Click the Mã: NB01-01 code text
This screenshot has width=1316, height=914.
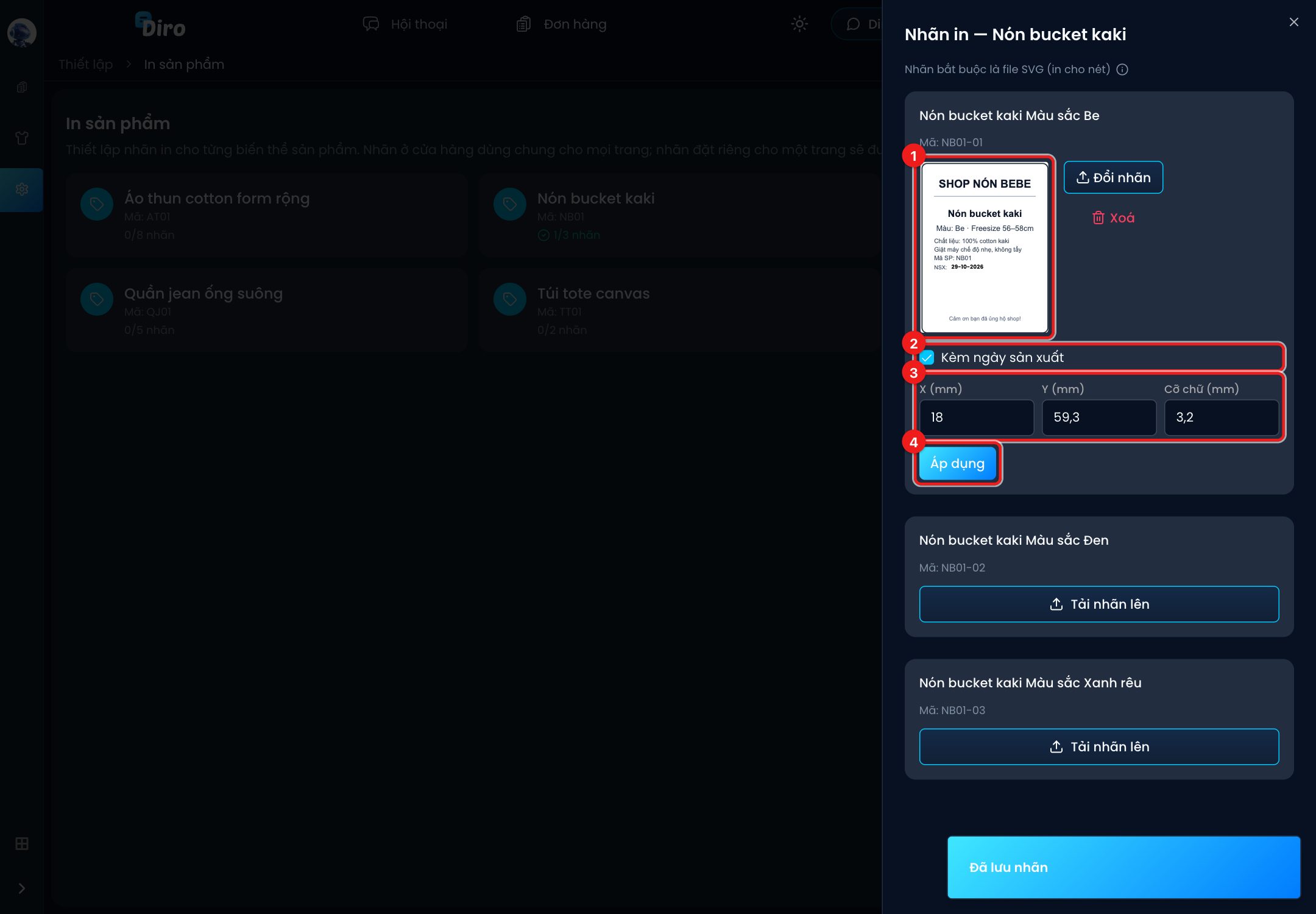[950, 143]
